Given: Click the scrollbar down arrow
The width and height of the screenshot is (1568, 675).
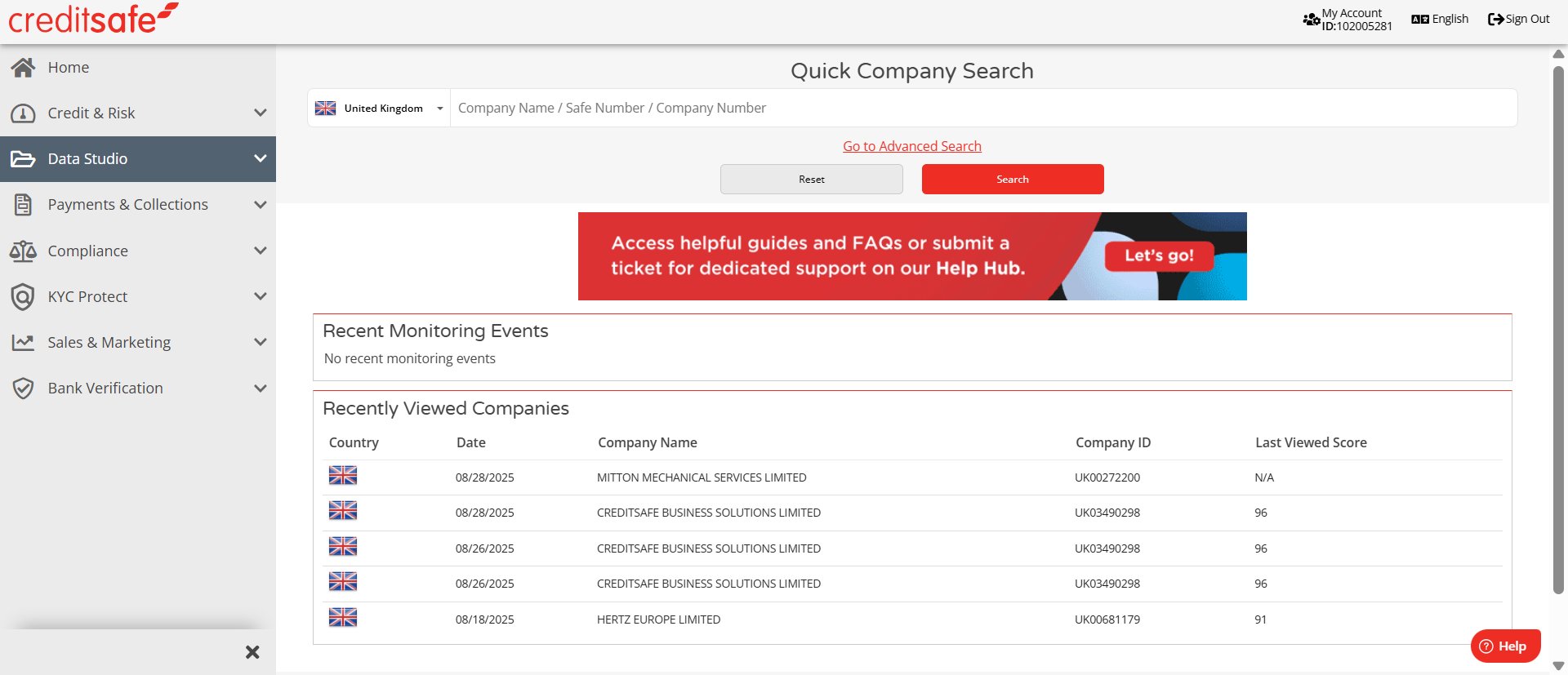Looking at the screenshot, I should coord(1558,666).
